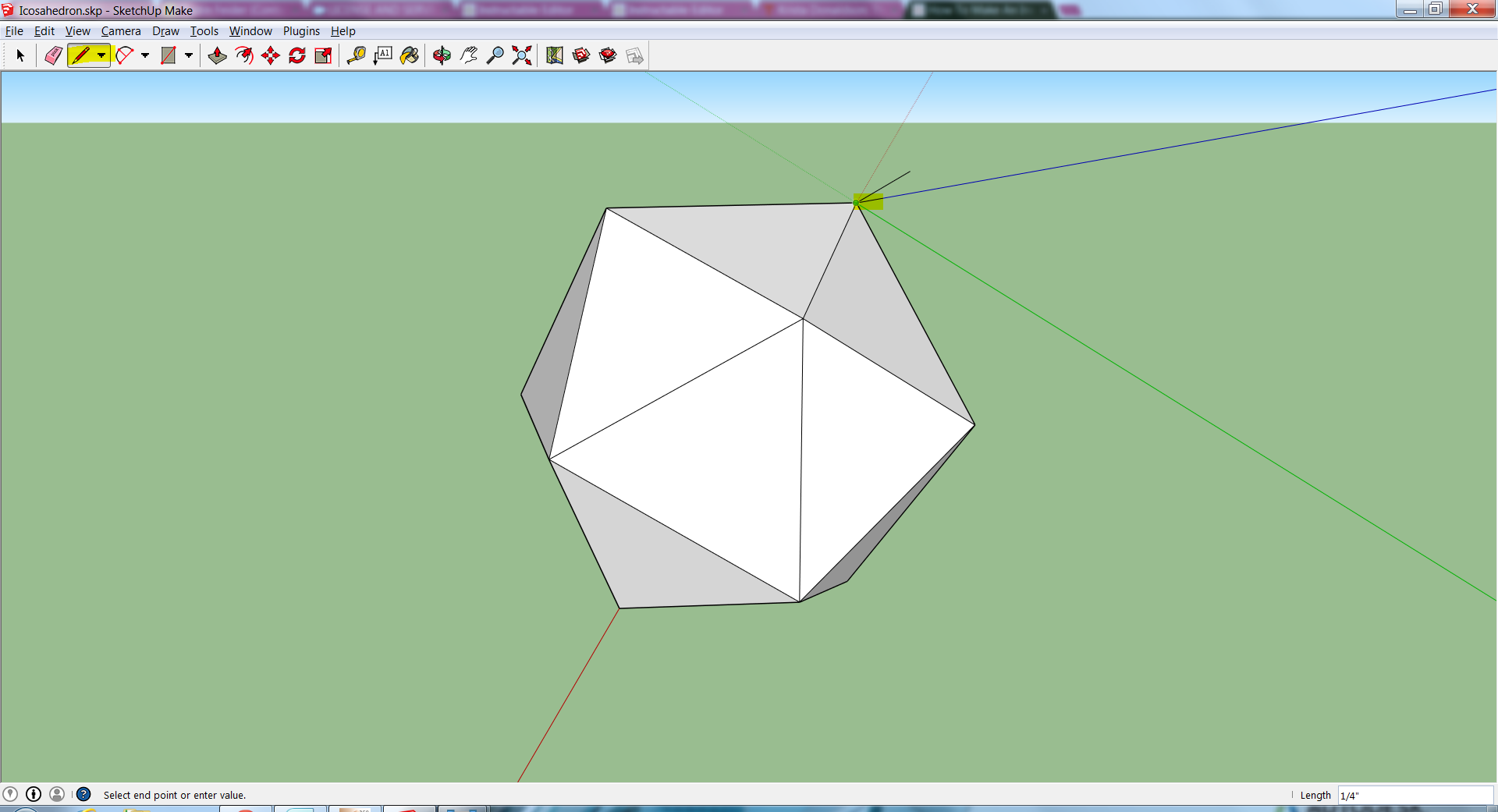Screen dimensions: 1498x812
Task: Open the Camera menu
Action: point(121,31)
